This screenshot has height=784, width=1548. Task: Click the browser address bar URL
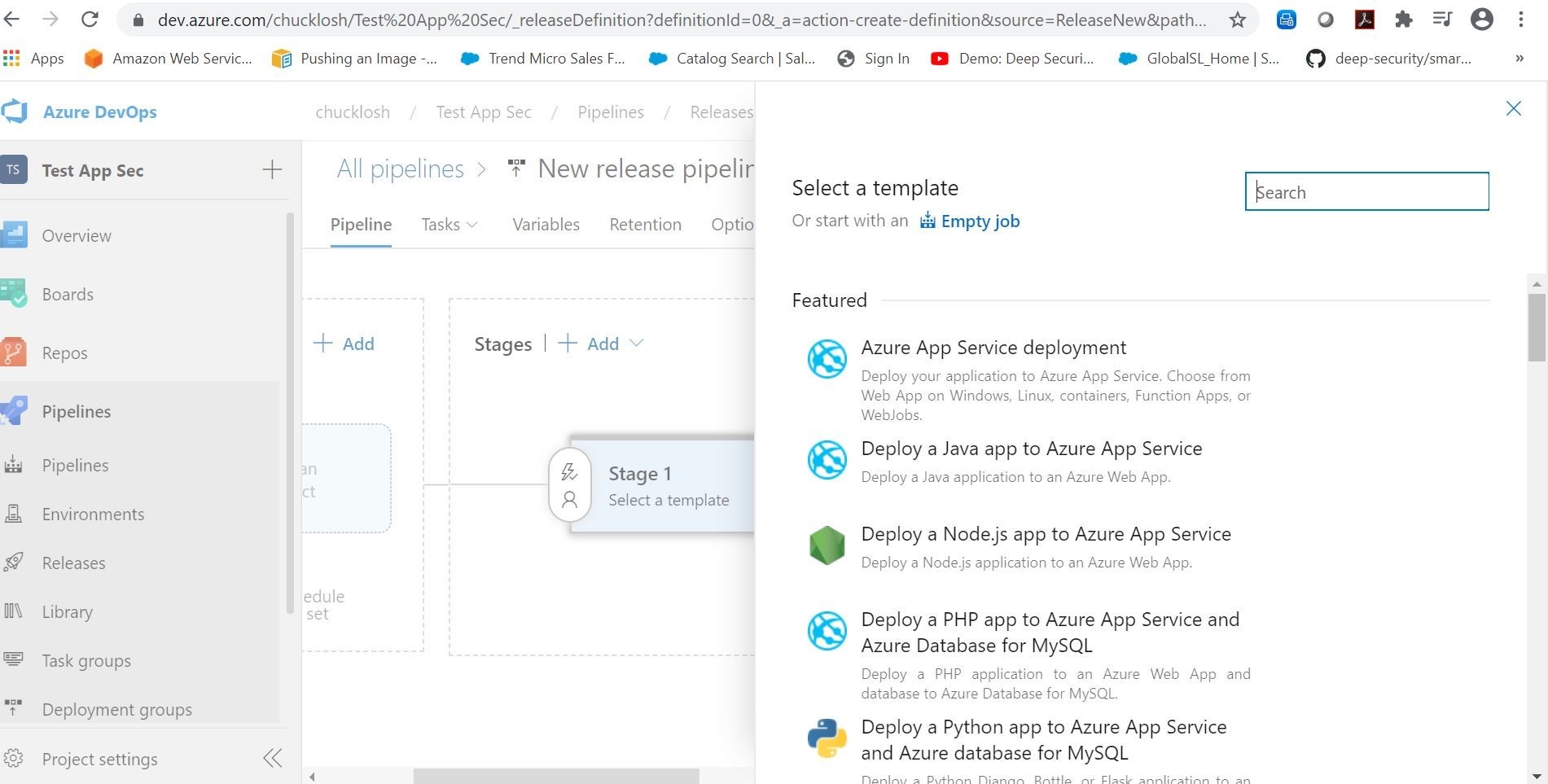682,20
